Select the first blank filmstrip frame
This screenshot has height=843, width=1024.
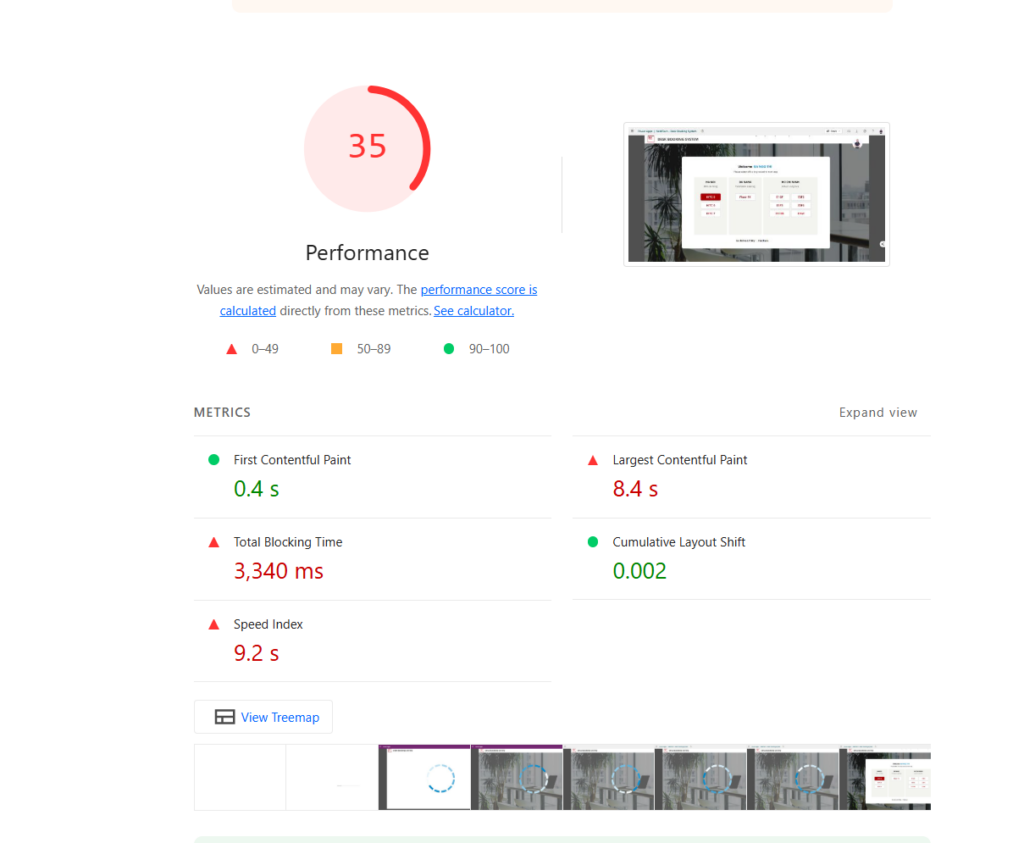(x=240, y=777)
